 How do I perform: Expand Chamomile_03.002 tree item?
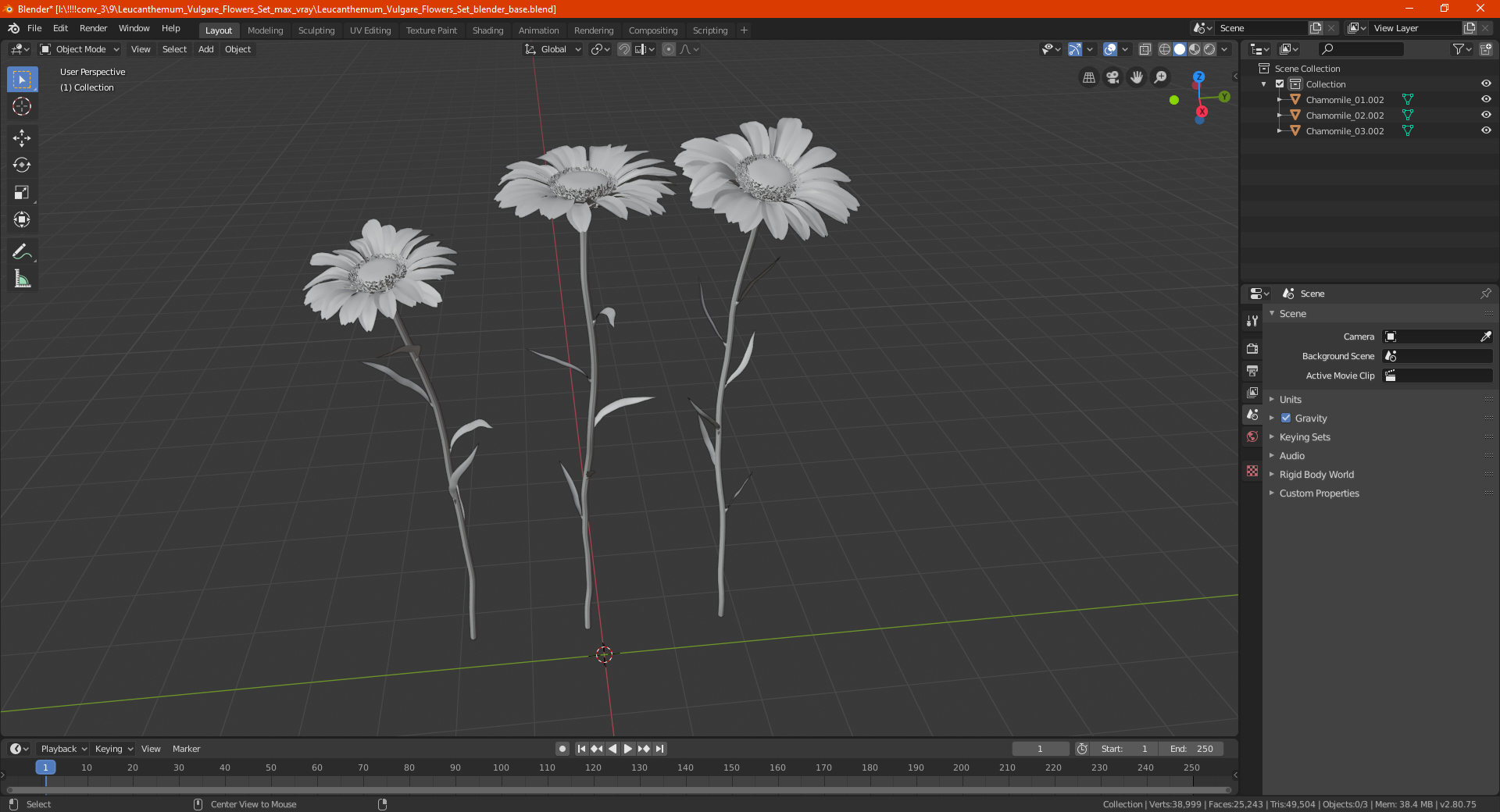click(x=1280, y=131)
